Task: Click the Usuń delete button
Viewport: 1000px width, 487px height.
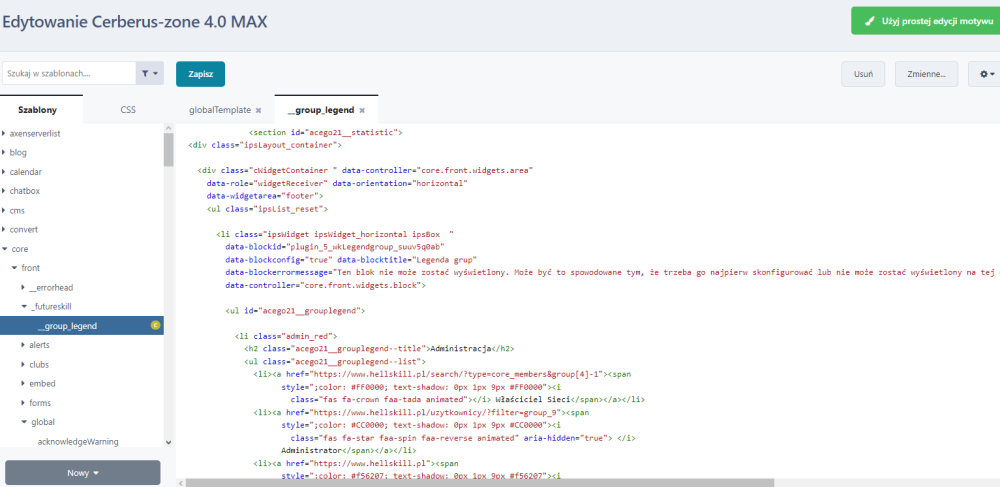Action: 864,74
